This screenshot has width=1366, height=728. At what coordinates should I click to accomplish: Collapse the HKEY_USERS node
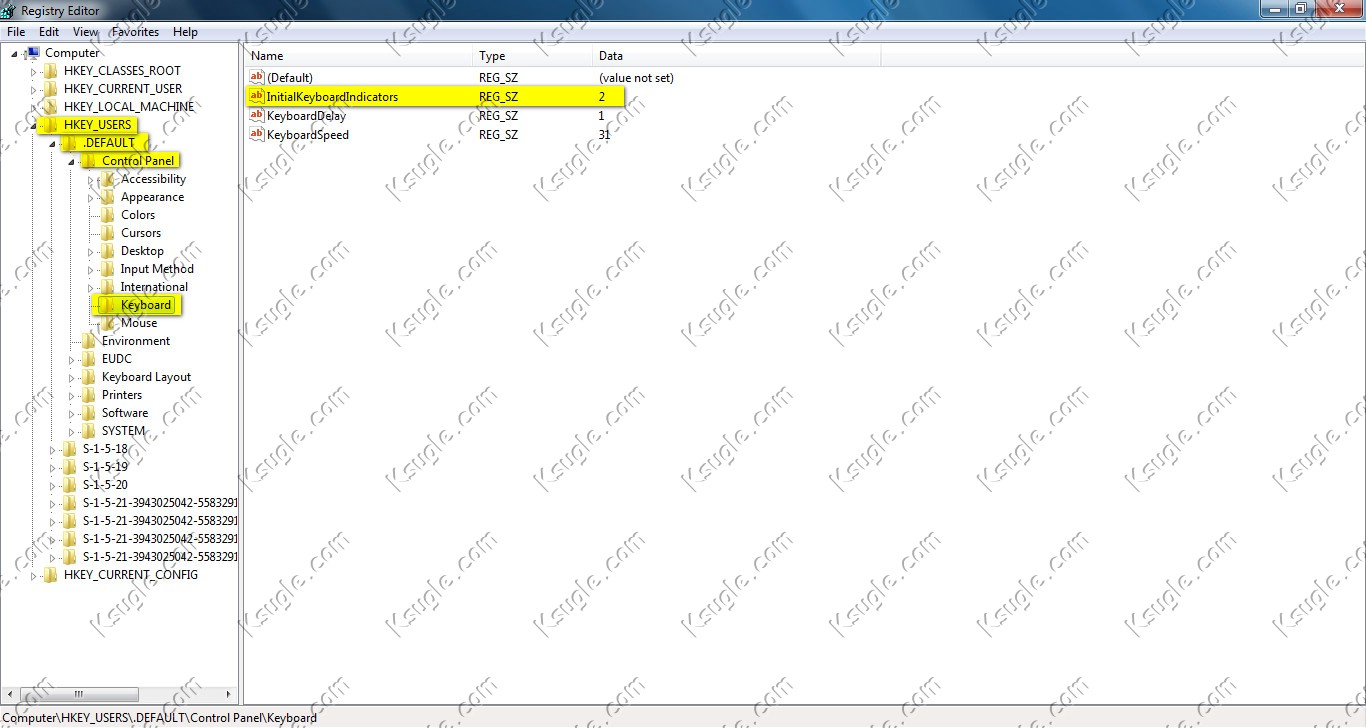coord(33,125)
